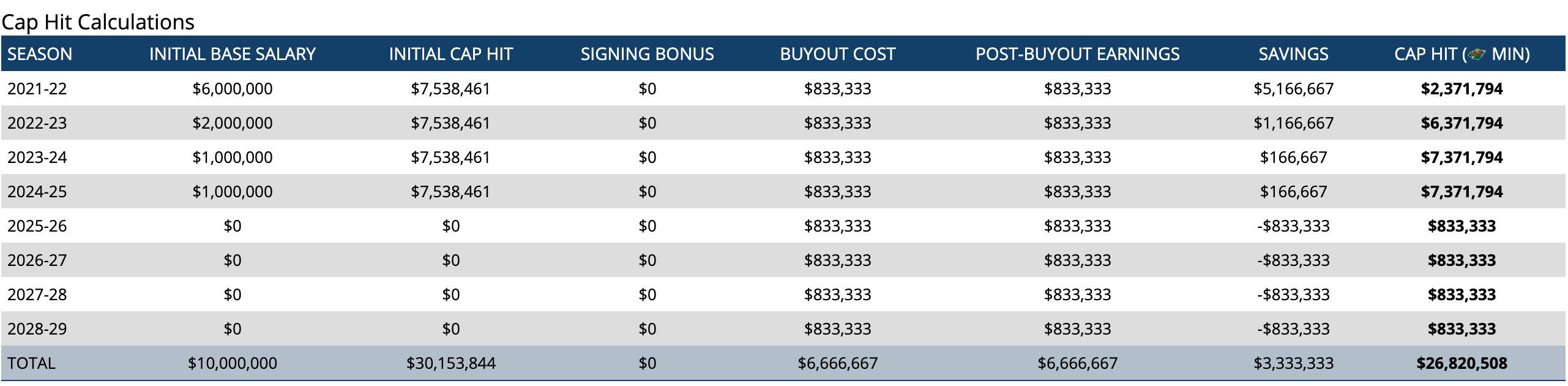Click the $2,371,794 cap hit value
The height and width of the screenshot is (386, 1568).
pos(1462,89)
